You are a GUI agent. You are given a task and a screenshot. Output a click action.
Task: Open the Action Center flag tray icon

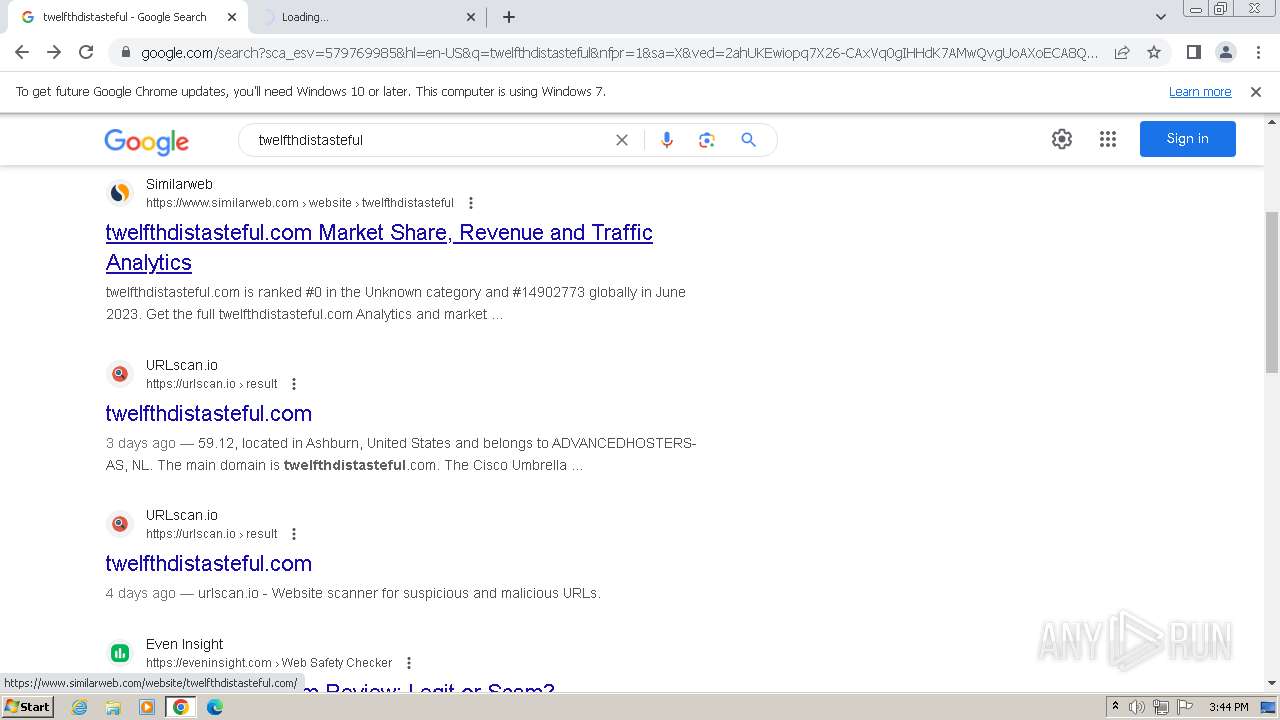click(1183, 707)
